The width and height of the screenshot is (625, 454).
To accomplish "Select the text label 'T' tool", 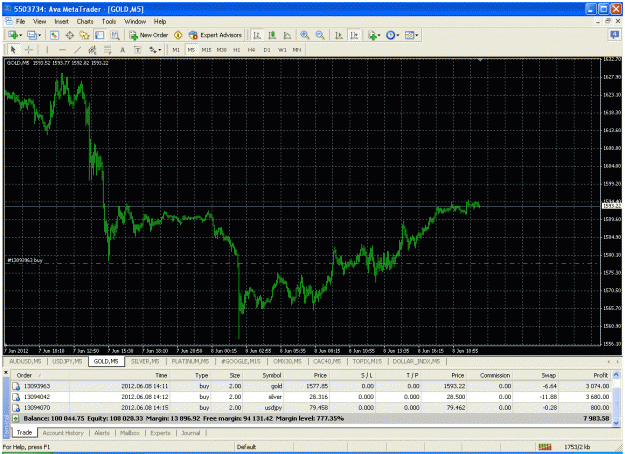I will point(138,49).
